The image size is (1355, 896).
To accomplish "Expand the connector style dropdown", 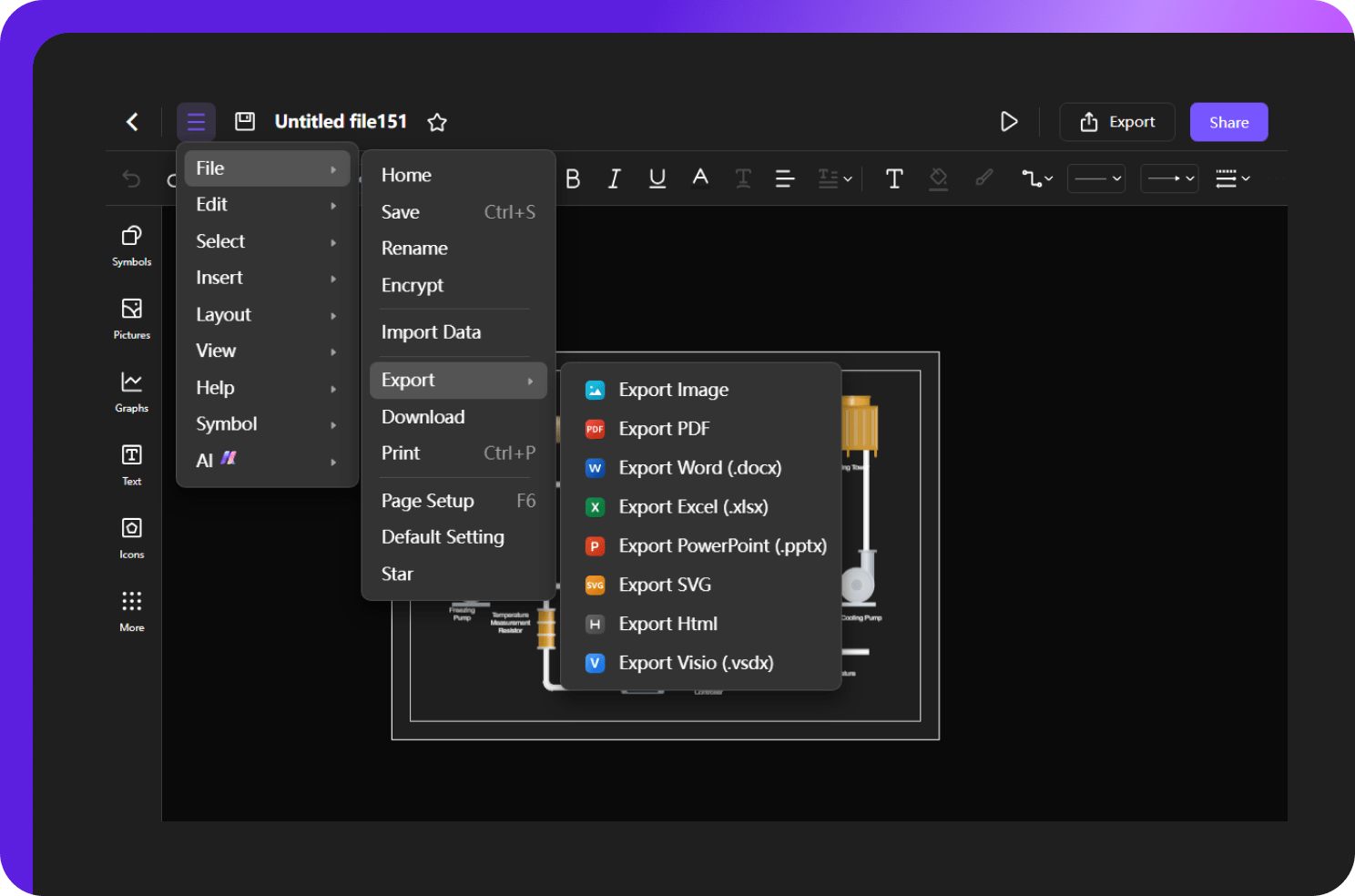I will point(1037,178).
